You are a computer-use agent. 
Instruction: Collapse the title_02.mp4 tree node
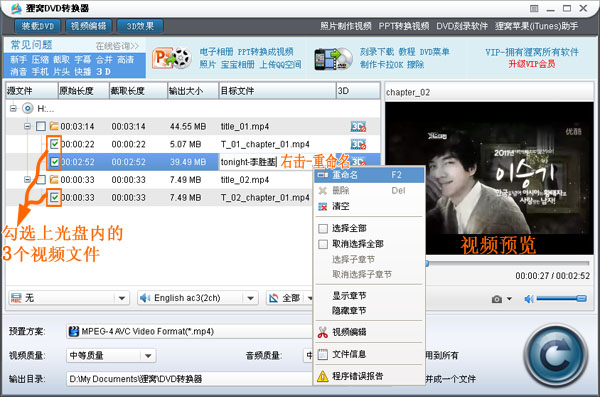coord(27,179)
